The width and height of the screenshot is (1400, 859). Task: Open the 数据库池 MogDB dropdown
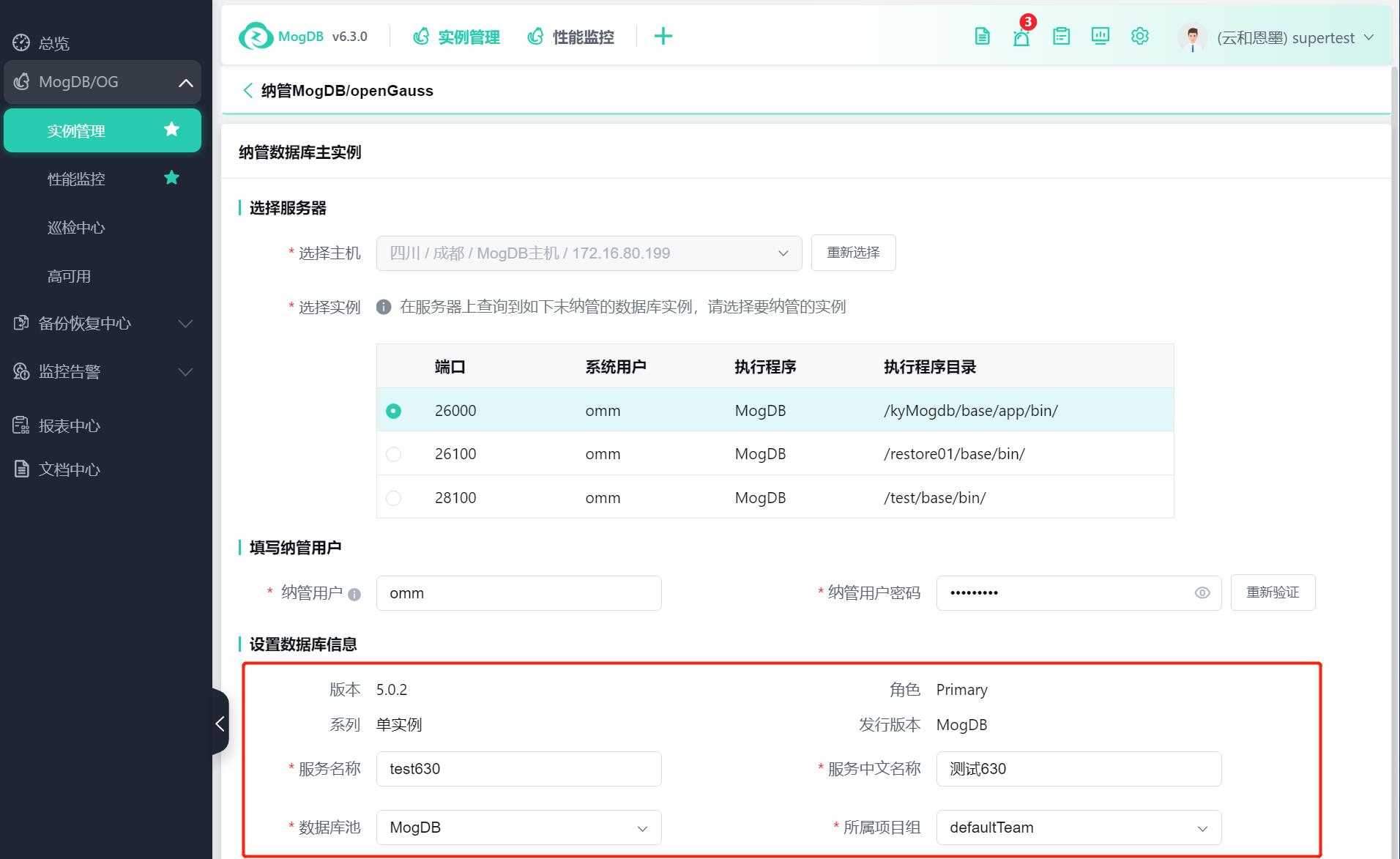tap(518, 828)
